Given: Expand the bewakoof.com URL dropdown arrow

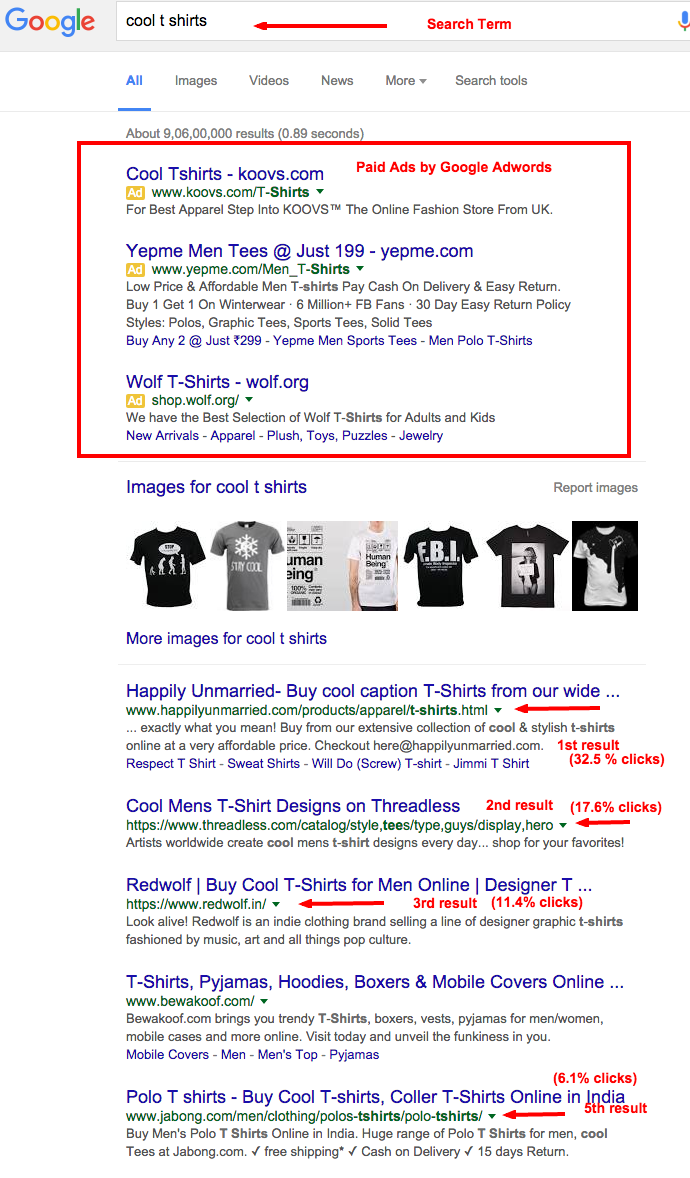Looking at the screenshot, I should point(264,1001).
